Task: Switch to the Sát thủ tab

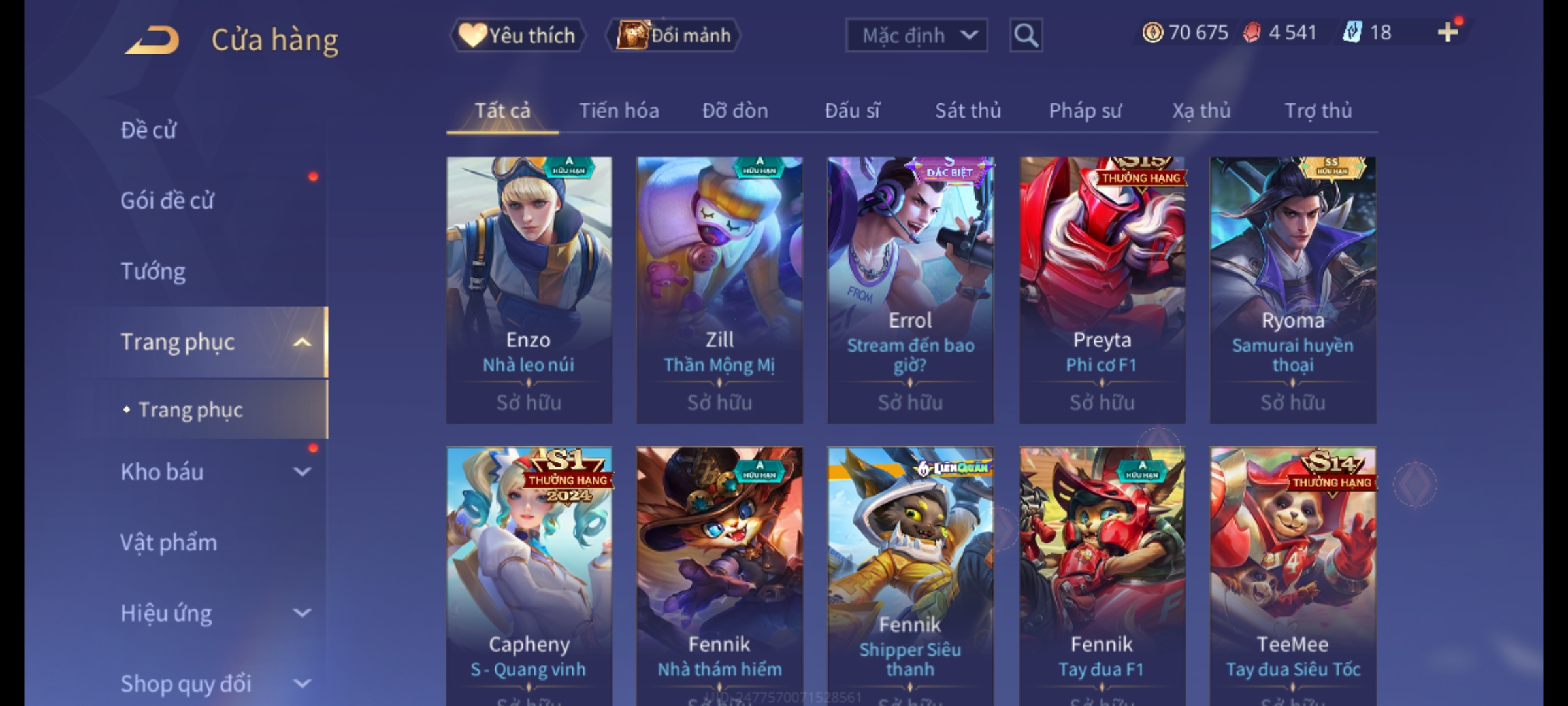Action: click(968, 110)
